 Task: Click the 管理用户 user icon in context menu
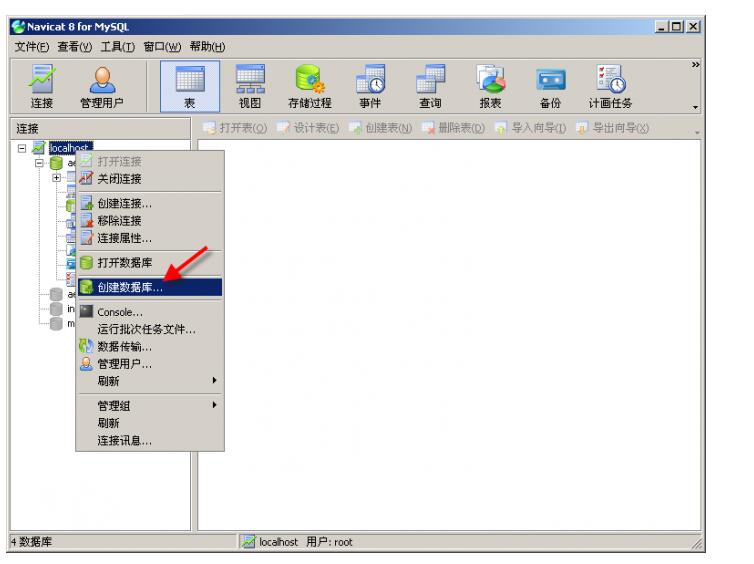tap(86, 363)
